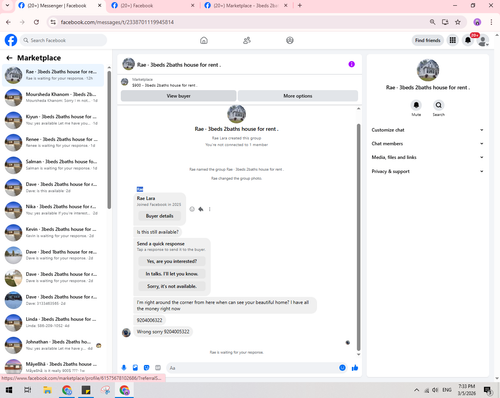Open a new browser tab
500x398 pixels.
(x=300, y=5)
